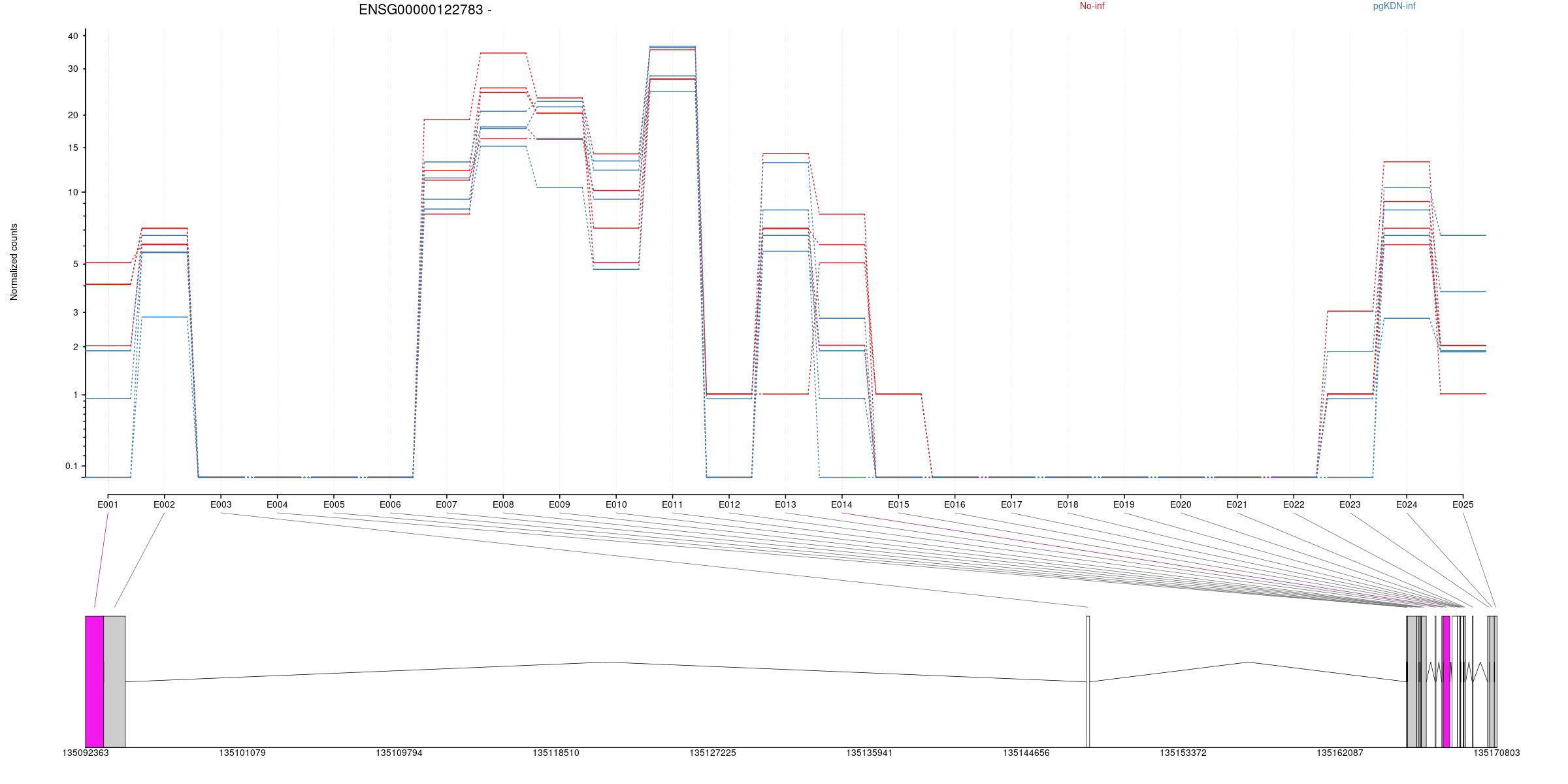Click the small magenta exon box near gene end

1446,681
